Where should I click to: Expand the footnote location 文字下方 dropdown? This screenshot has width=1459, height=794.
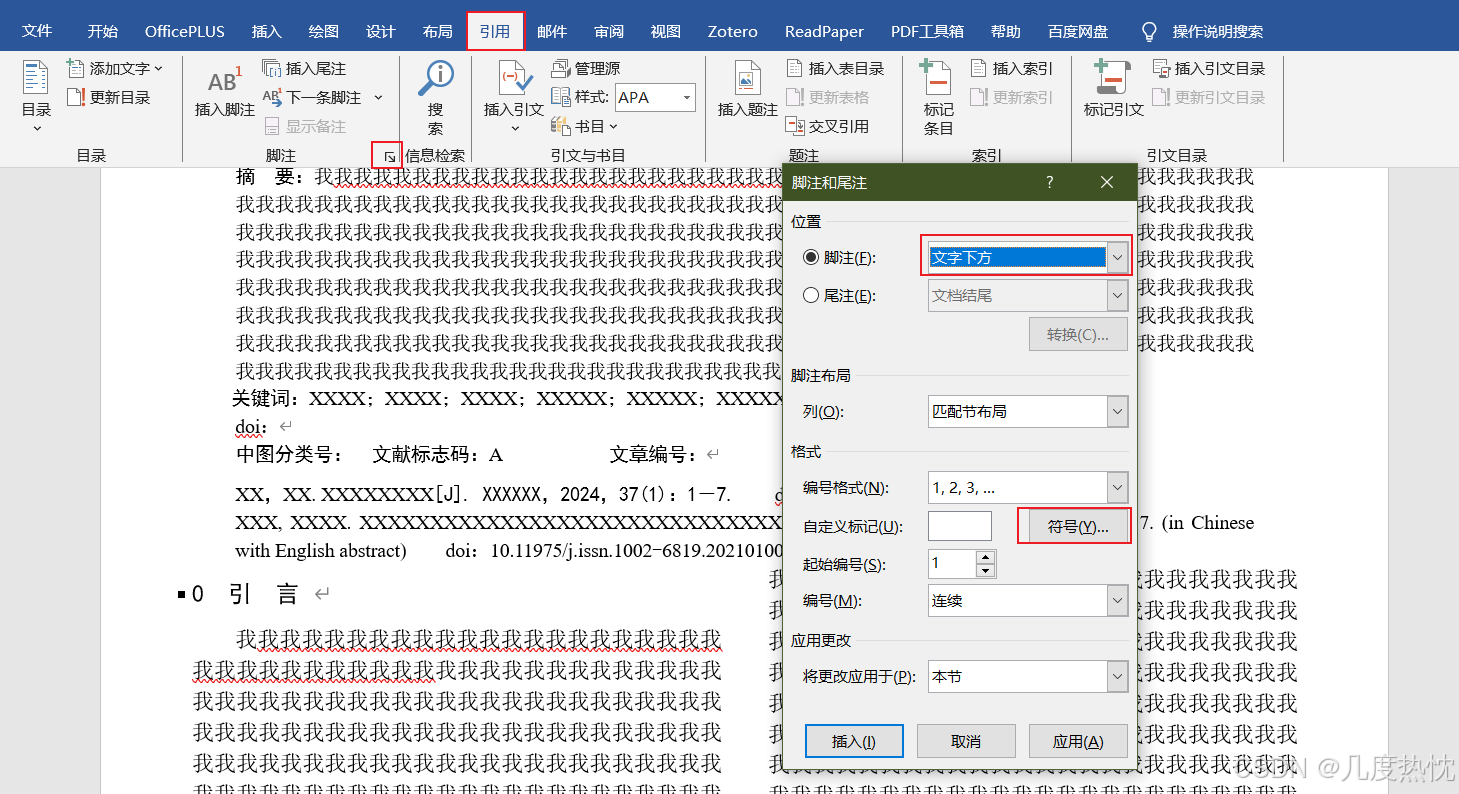1117,257
